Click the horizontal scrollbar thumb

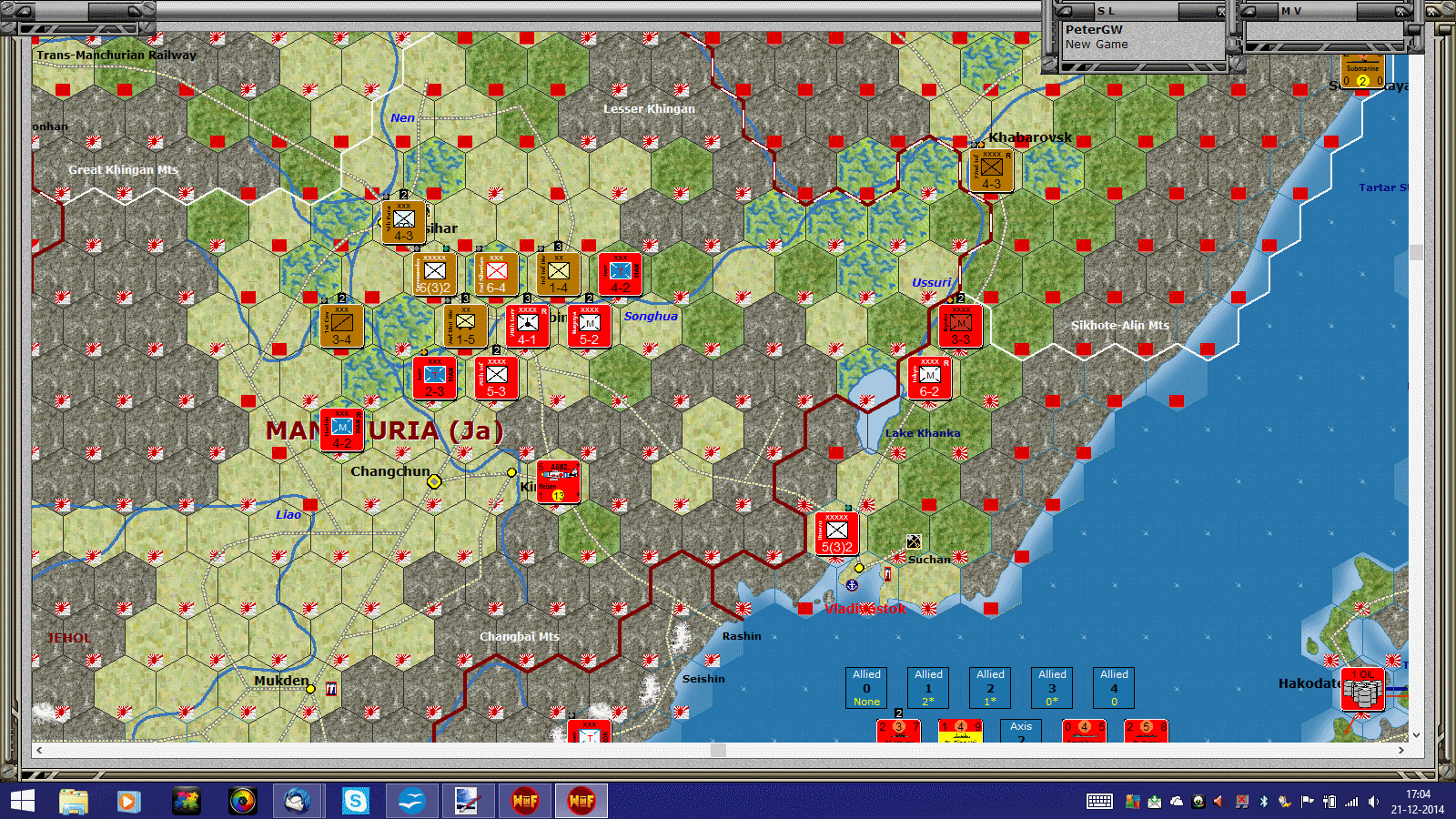pyautogui.click(x=719, y=750)
